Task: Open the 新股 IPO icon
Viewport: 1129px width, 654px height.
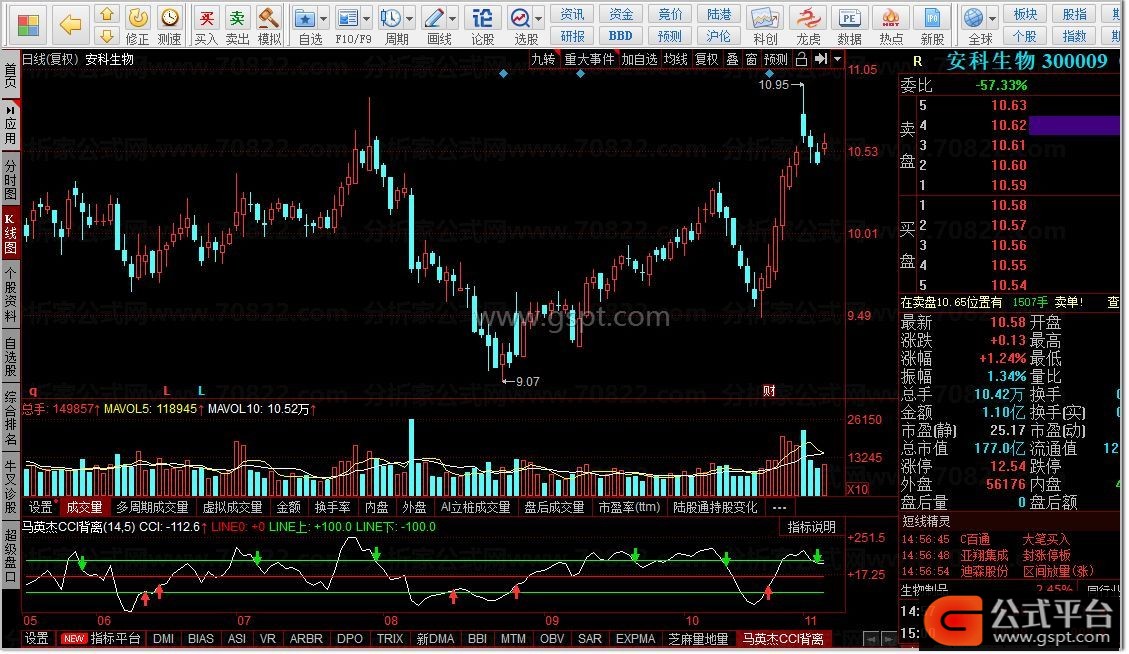Action: click(932, 25)
